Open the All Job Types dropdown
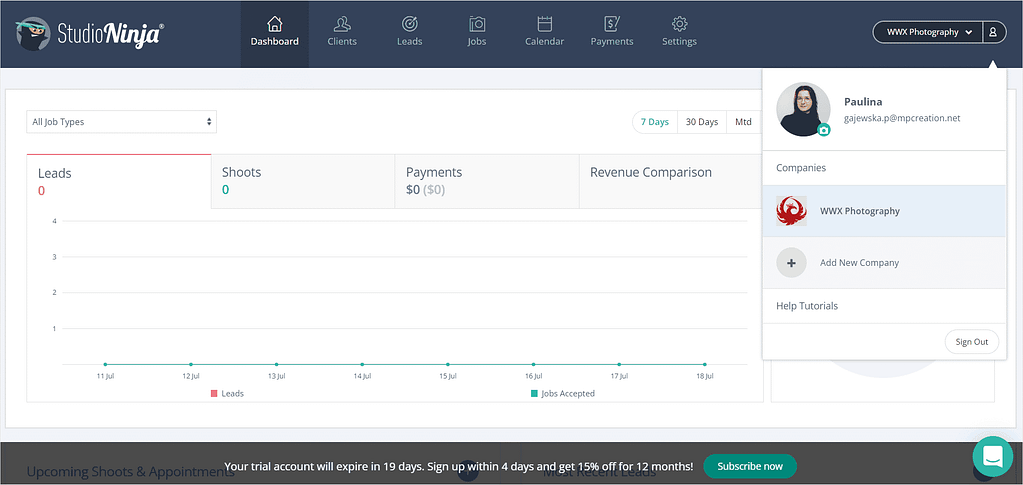This screenshot has height=485, width=1023. coord(121,121)
